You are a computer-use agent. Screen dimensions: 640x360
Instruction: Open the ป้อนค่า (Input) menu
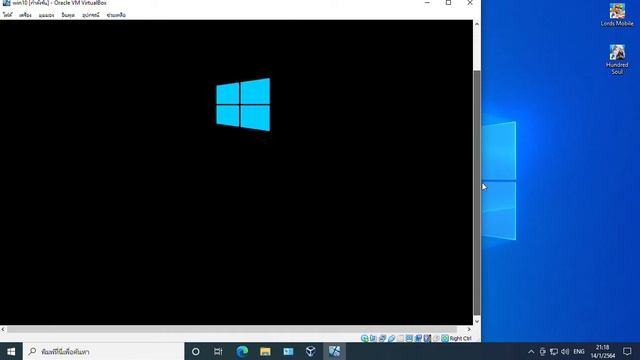coord(68,15)
